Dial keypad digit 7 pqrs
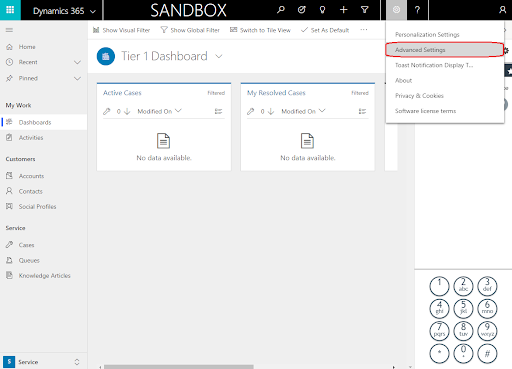The image size is (512, 369). click(x=439, y=331)
